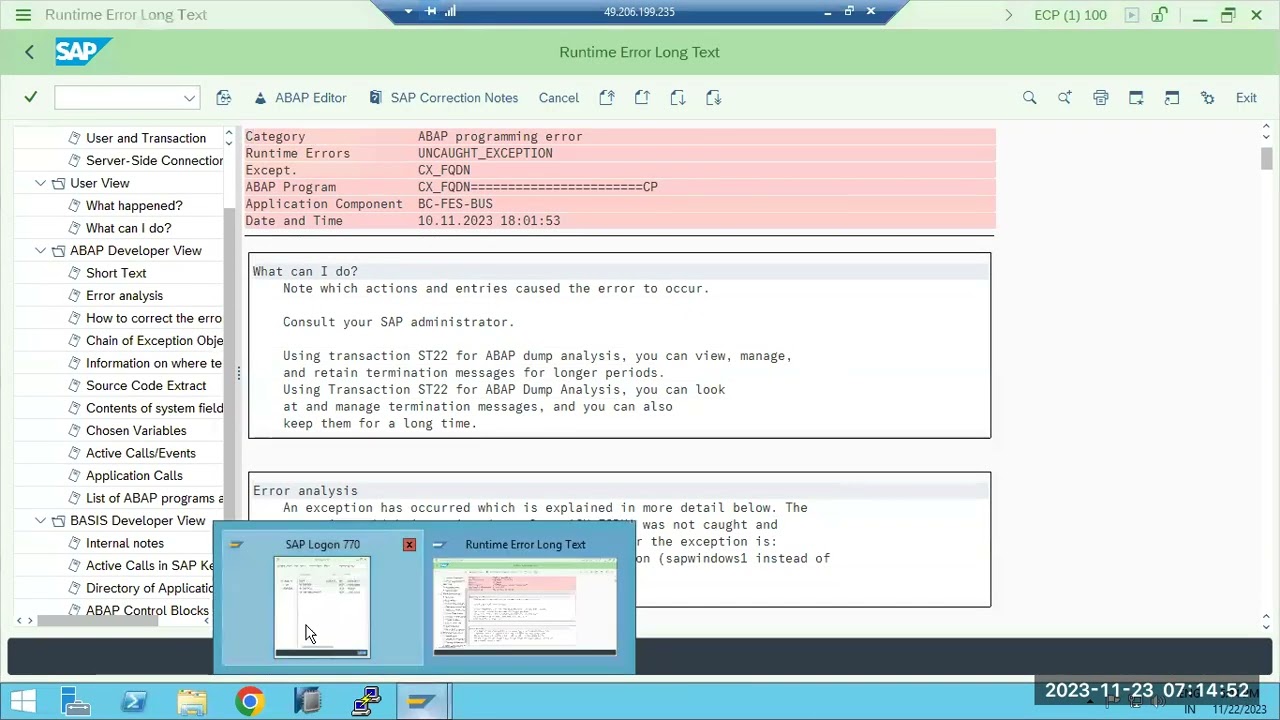
Task: Select Active Calls/Events tree item
Action: pos(141,453)
